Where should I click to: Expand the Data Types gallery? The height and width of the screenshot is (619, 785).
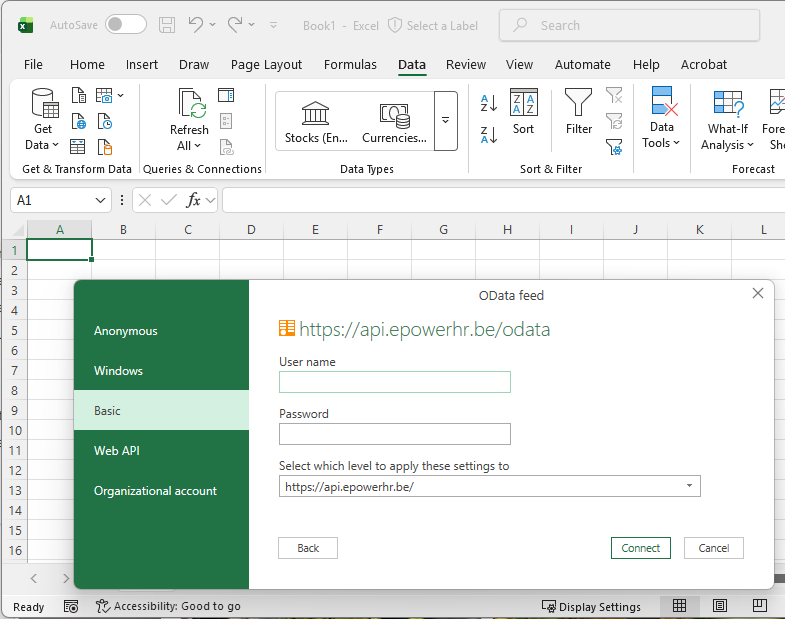tap(446, 121)
